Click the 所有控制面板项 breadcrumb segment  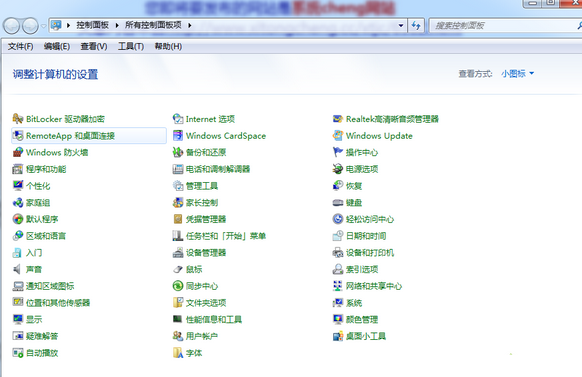pyautogui.click(x=153, y=25)
